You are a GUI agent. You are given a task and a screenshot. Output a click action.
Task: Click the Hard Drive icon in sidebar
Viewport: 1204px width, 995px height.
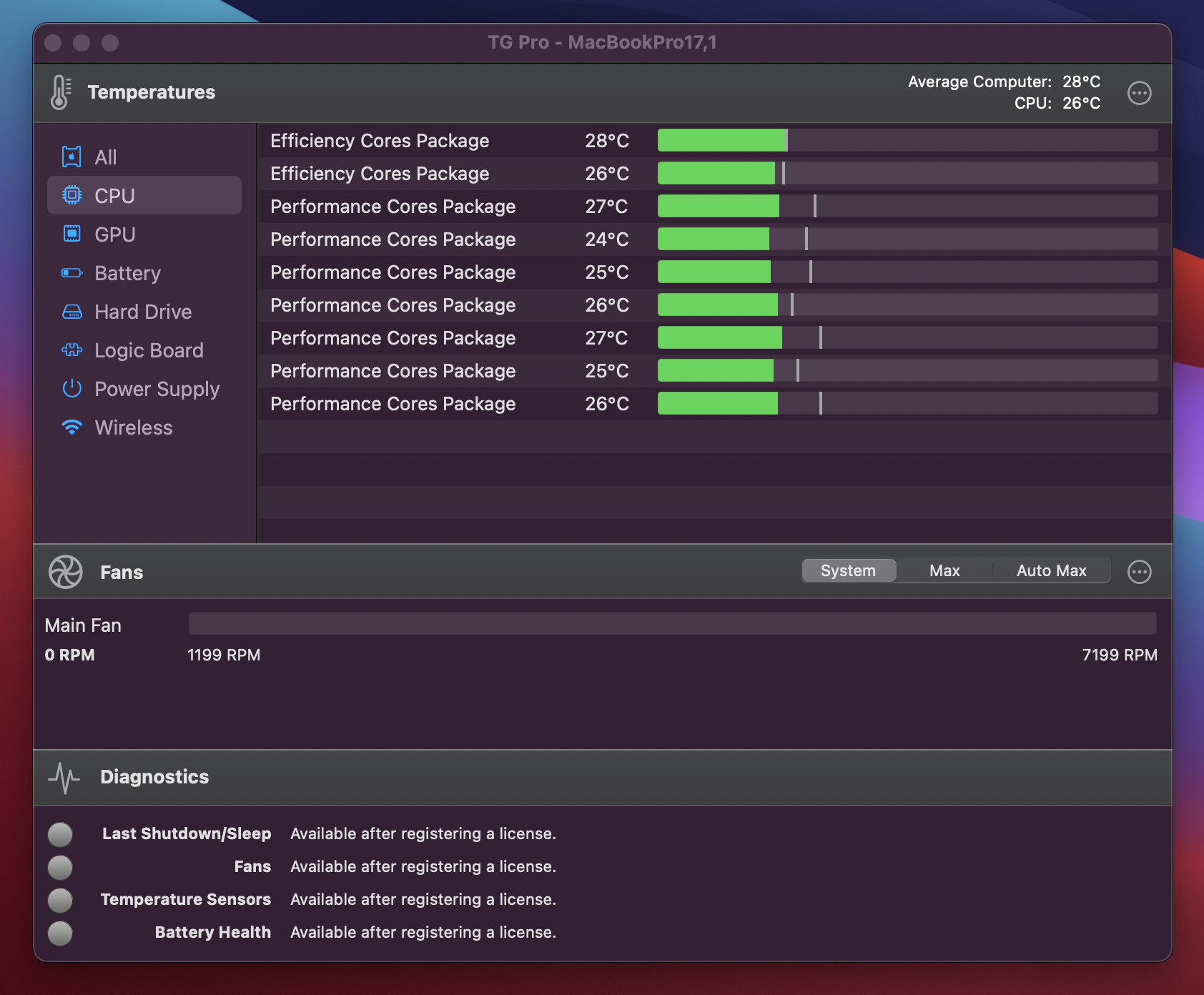pos(71,311)
